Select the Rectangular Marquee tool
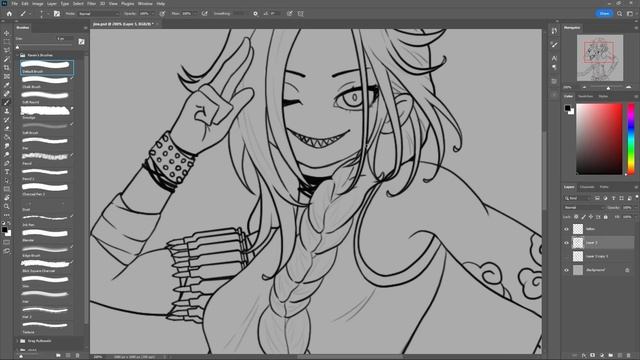This screenshot has height=360, width=640. [7, 42]
